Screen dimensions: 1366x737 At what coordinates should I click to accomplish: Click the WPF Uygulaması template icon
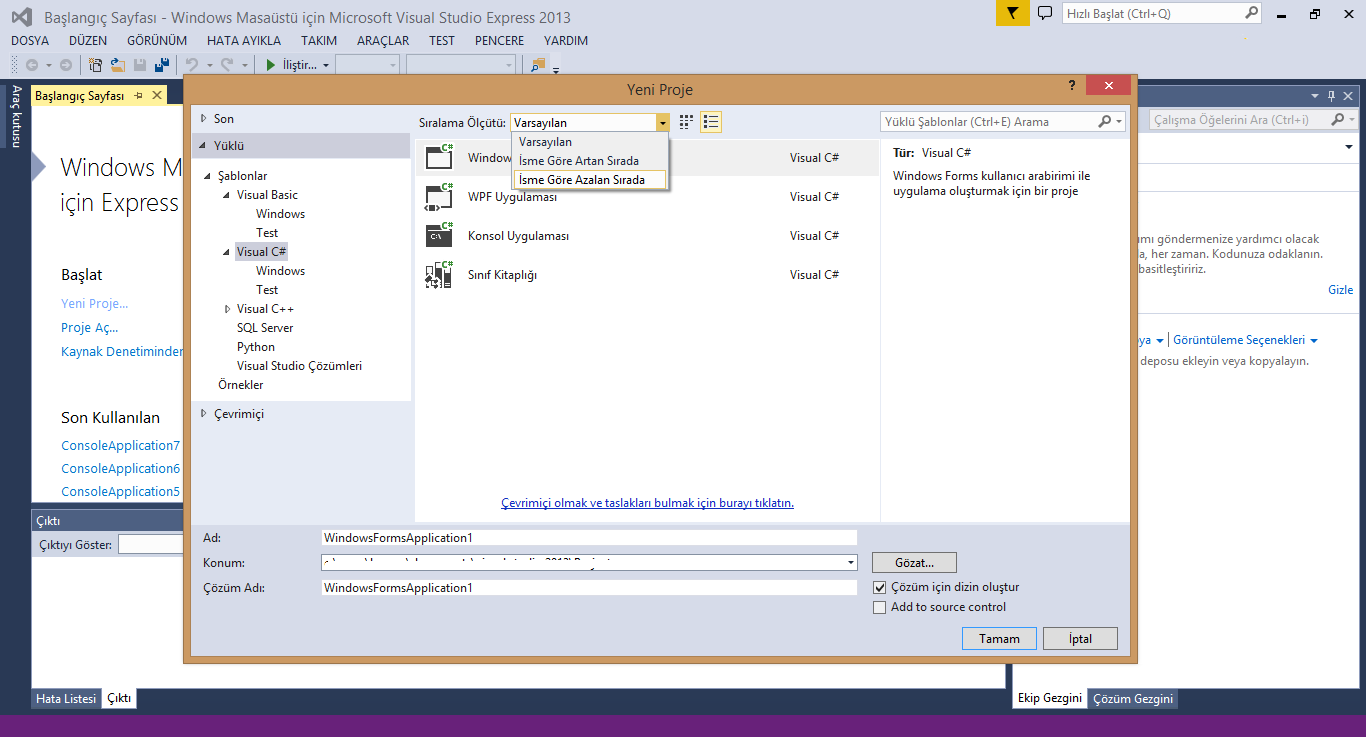[439, 197]
